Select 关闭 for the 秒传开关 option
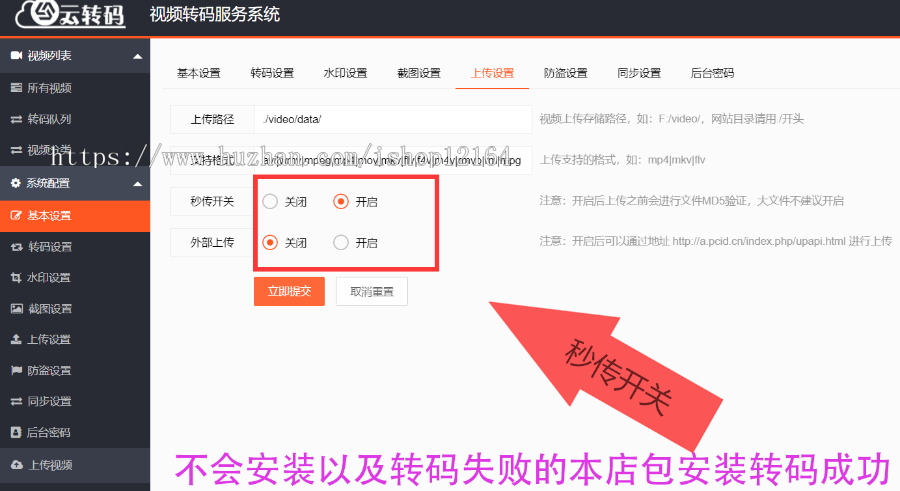The image size is (900, 491). pyautogui.click(x=270, y=201)
